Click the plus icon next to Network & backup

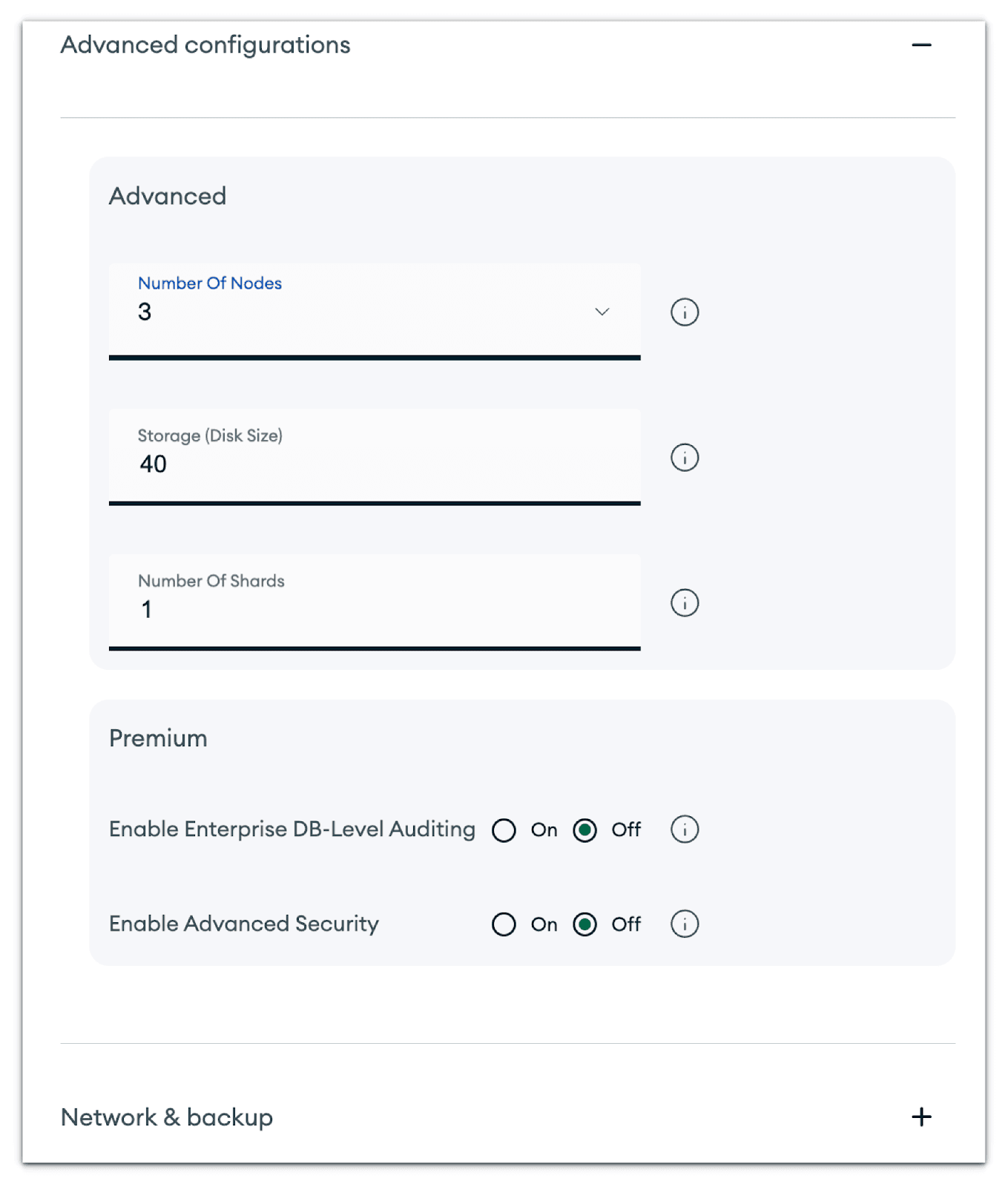(921, 1116)
